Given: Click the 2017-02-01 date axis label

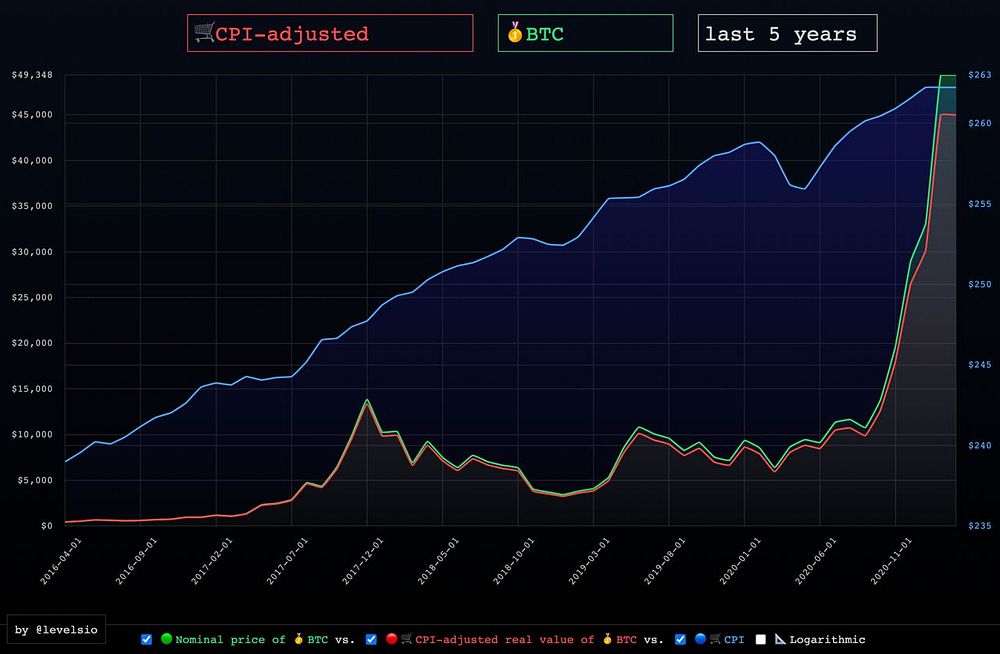Looking at the screenshot, I should pyautogui.click(x=212, y=560).
